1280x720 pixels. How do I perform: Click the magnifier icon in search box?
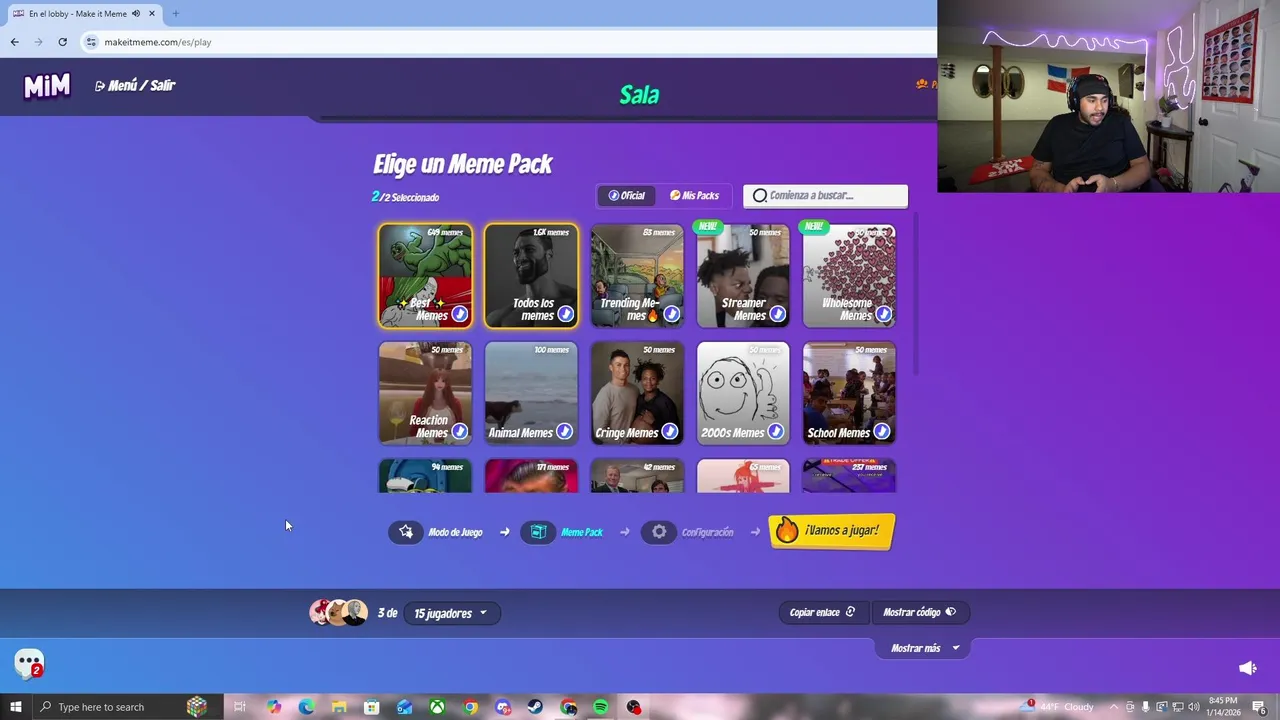pos(760,196)
